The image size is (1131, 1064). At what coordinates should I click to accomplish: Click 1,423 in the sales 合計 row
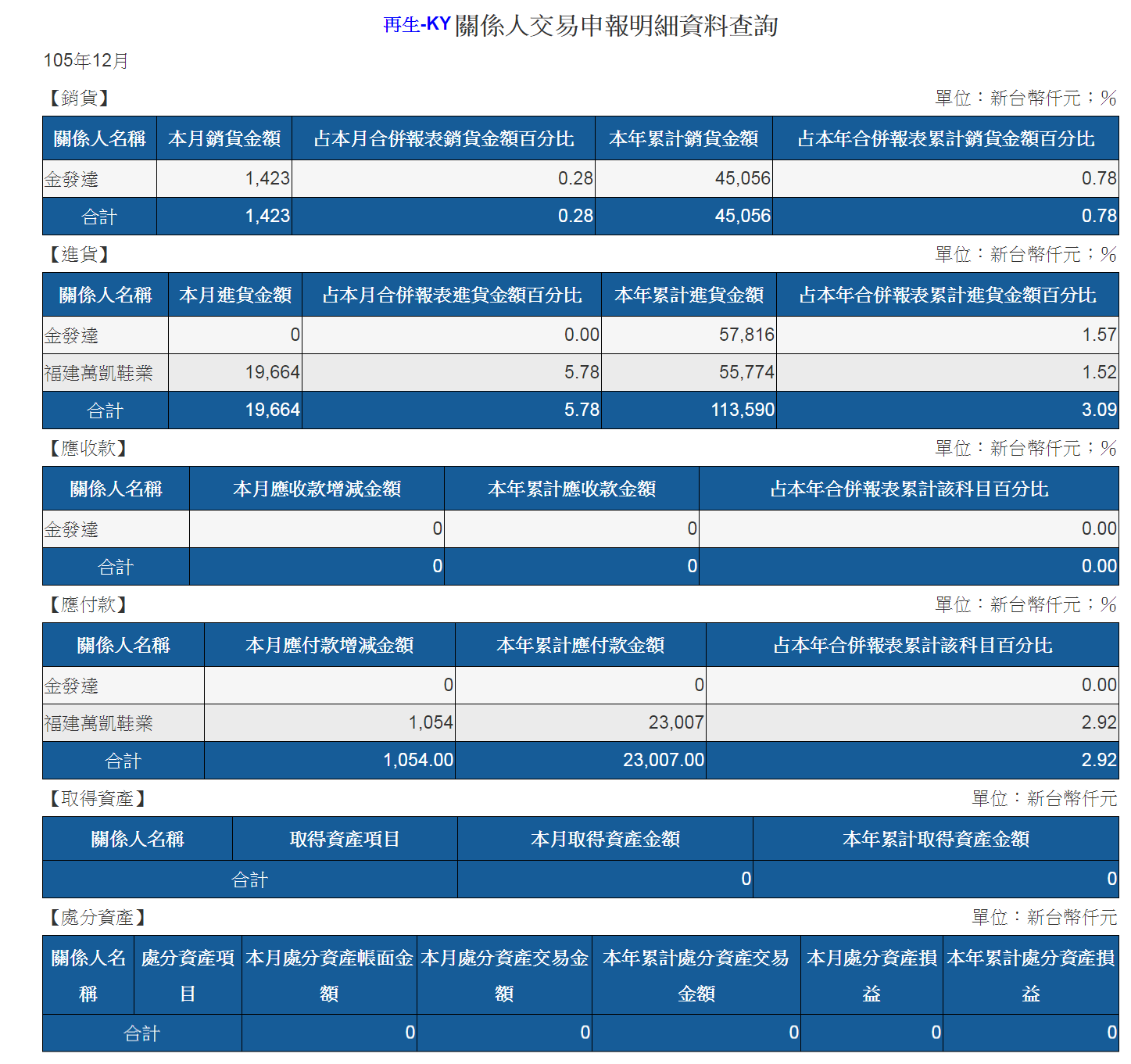click(x=267, y=216)
